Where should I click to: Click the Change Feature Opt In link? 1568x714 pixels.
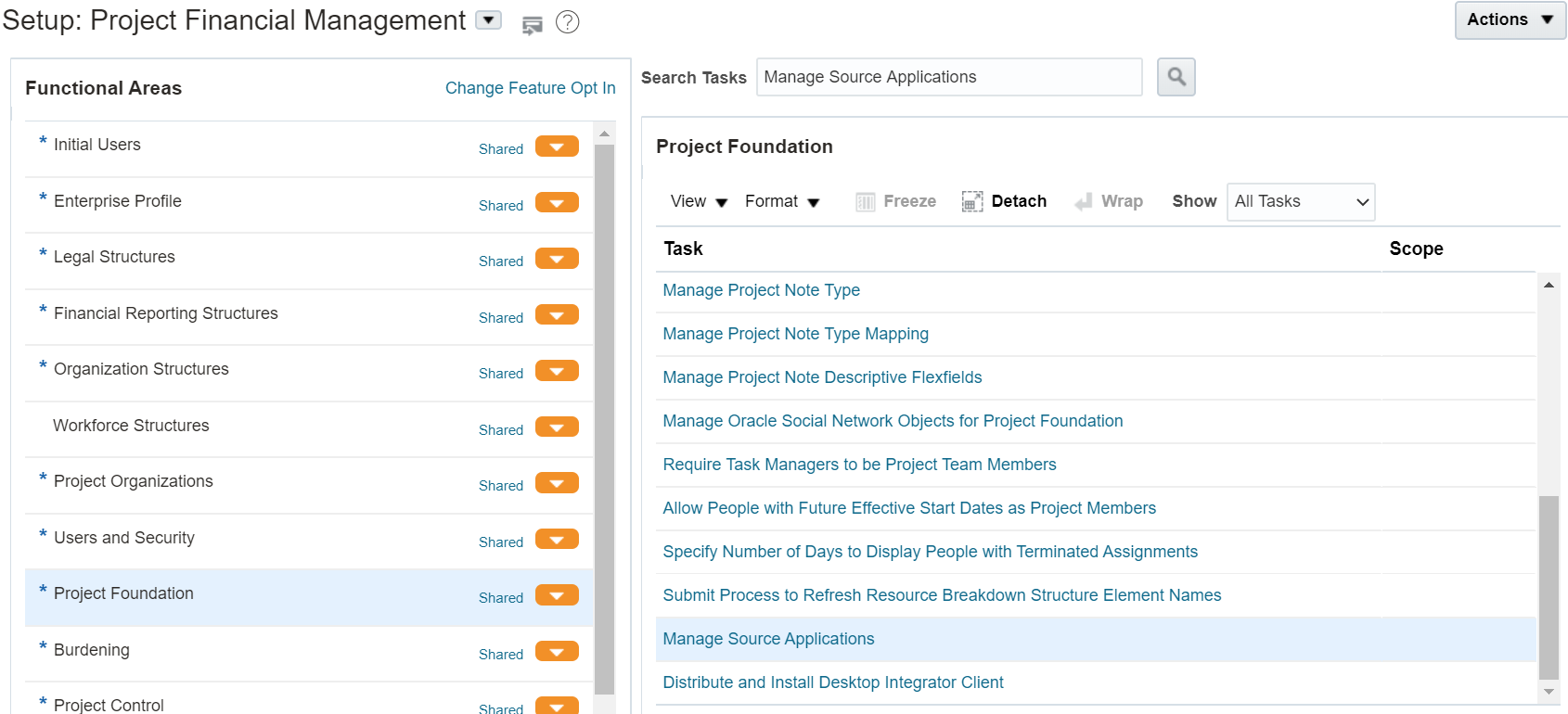point(530,88)
